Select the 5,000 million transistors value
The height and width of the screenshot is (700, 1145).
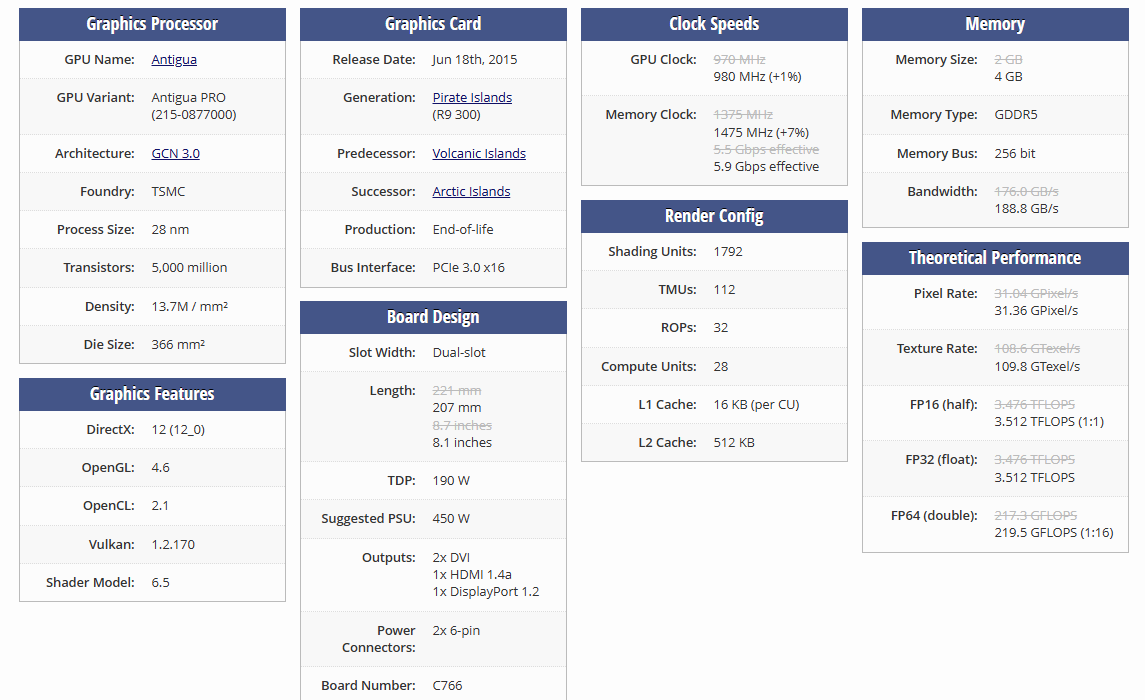tap(189, 267)
